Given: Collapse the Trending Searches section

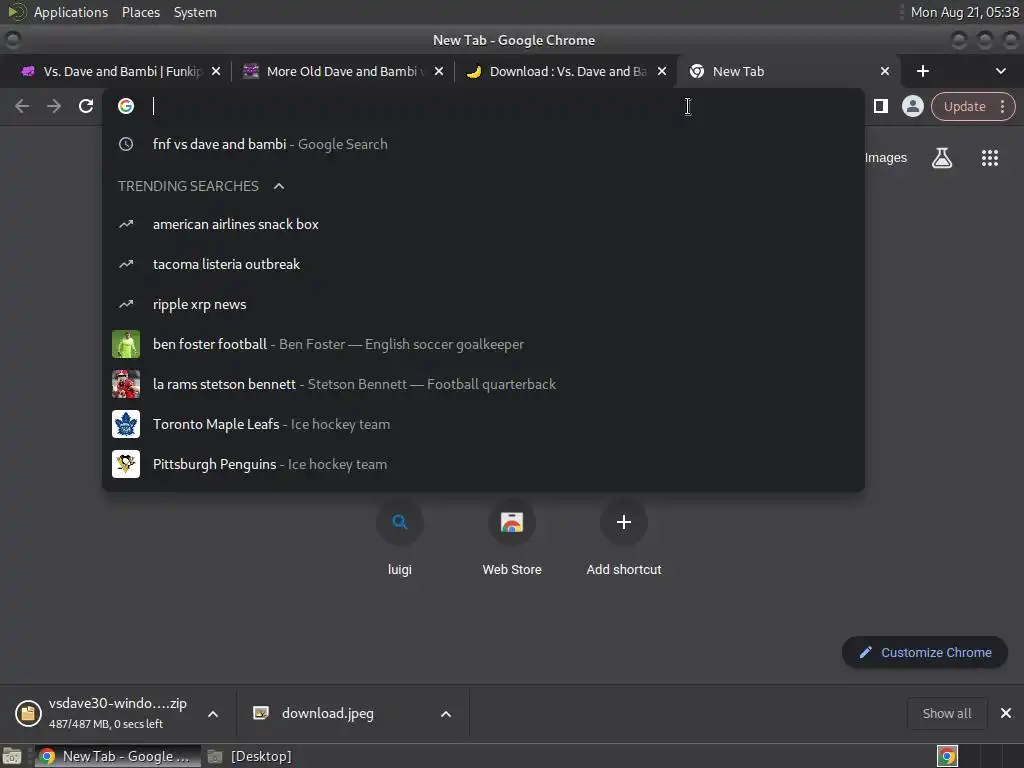Looking at the screenshot, I should pyautogui.click(x=279, y=186).
